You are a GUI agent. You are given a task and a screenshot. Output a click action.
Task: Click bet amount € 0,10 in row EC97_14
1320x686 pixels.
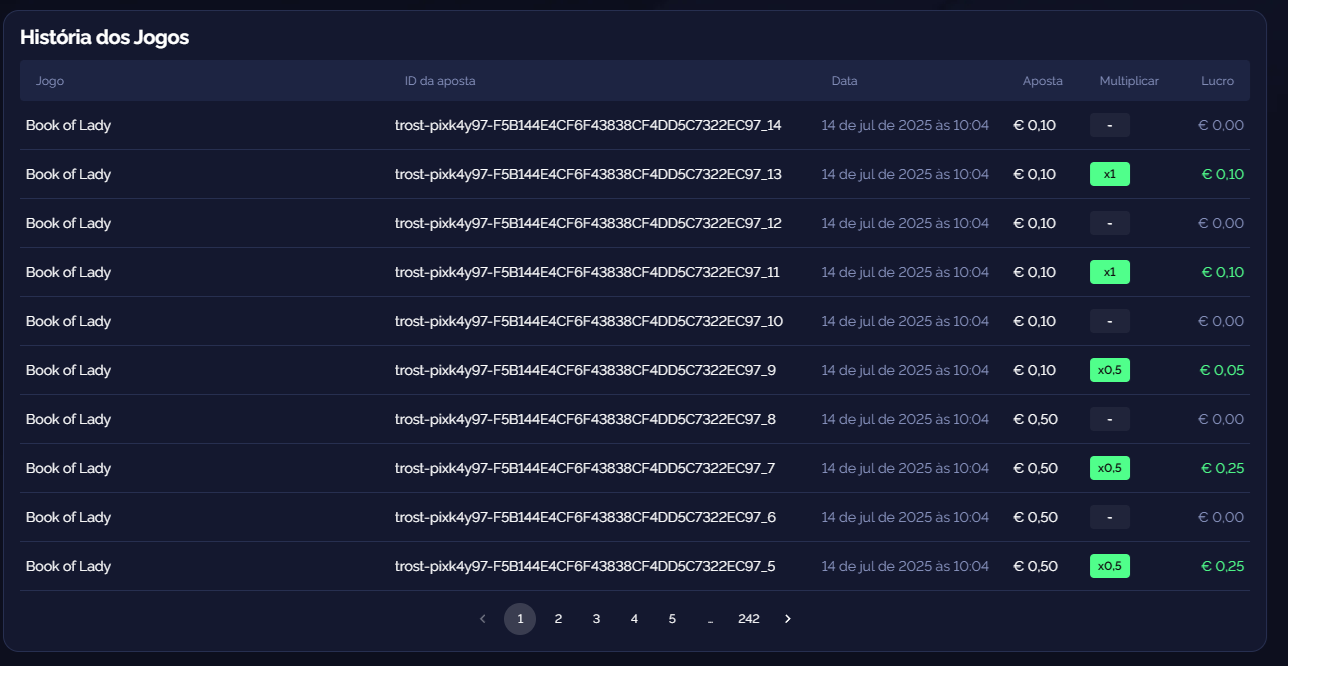1035,125
